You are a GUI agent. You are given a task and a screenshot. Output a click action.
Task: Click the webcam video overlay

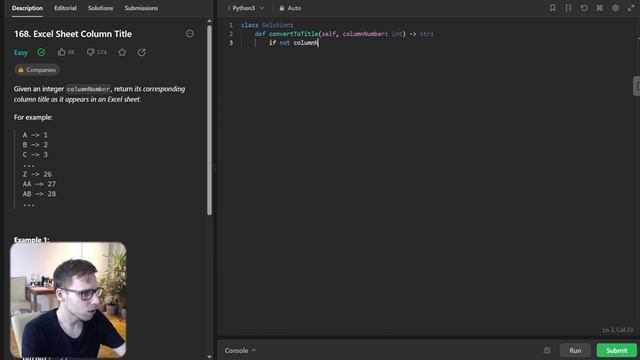point(68,300)
